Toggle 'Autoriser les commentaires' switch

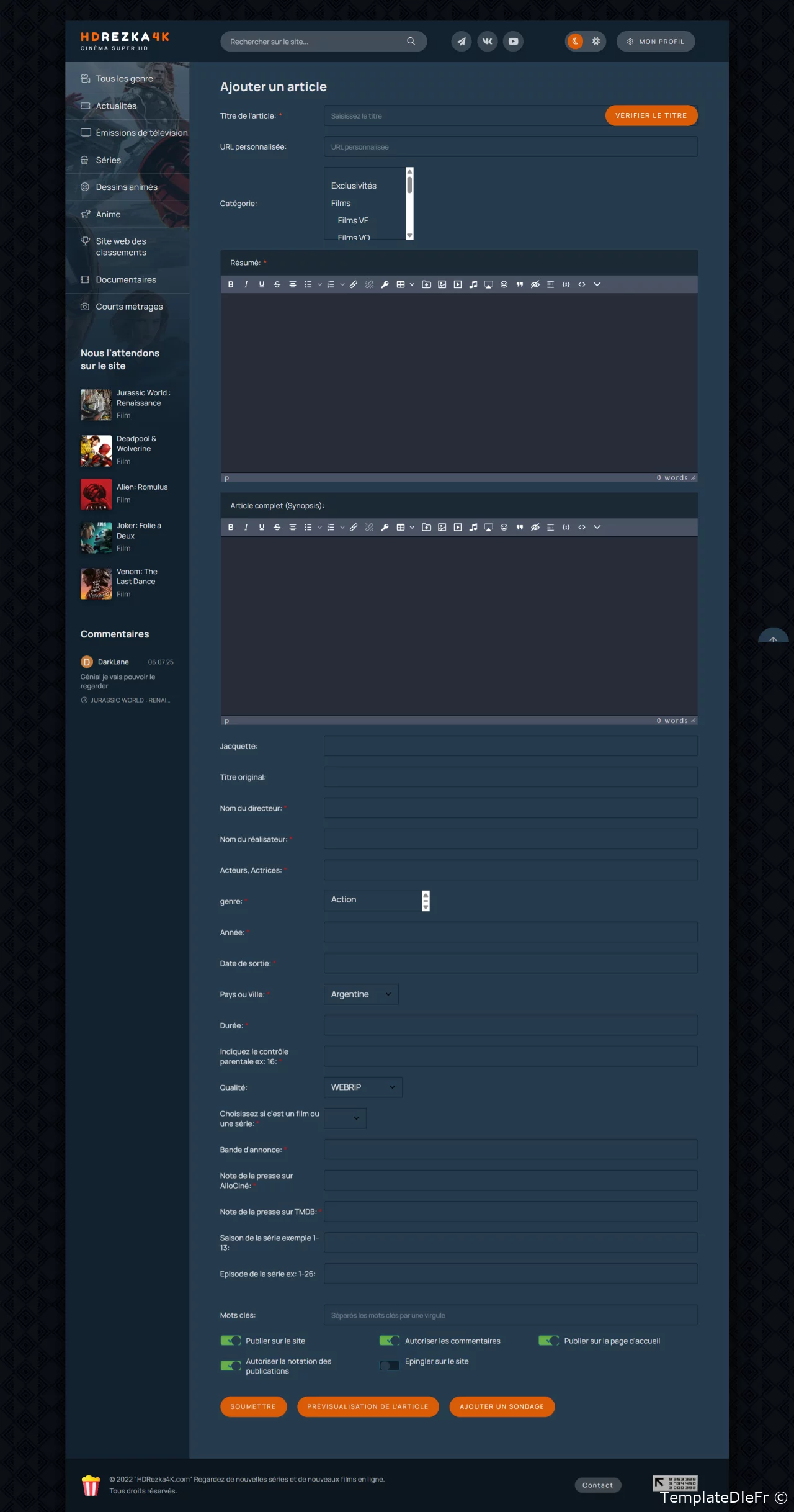coord(390,1341)
